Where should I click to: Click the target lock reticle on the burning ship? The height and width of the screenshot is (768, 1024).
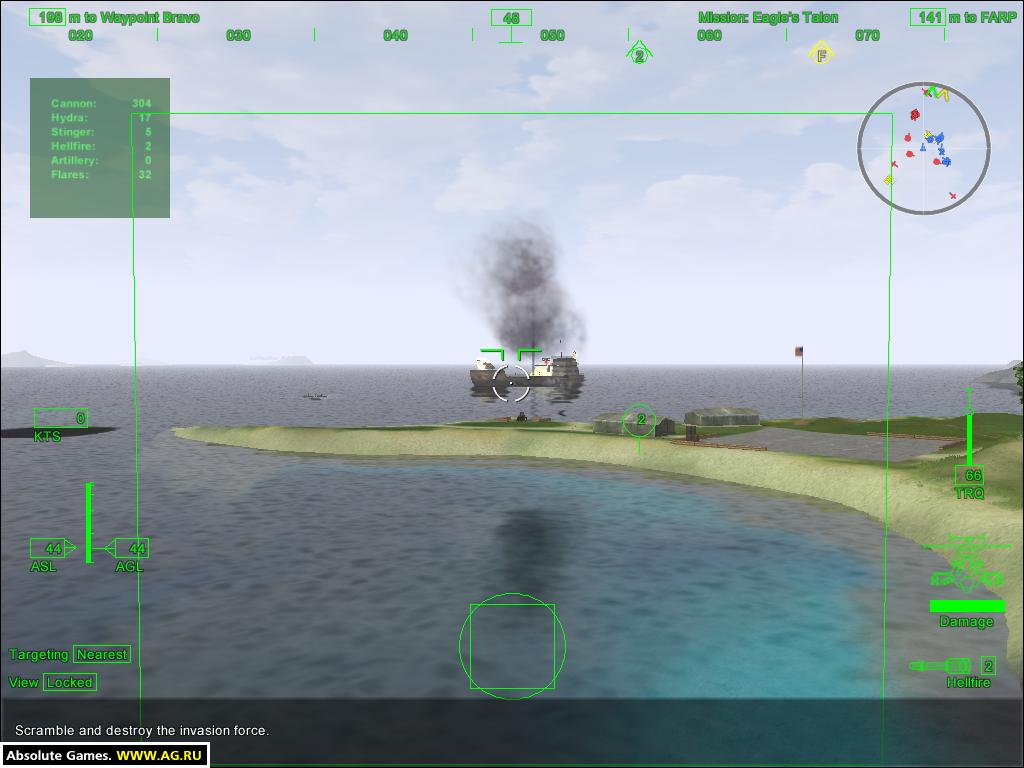[511, 375]
